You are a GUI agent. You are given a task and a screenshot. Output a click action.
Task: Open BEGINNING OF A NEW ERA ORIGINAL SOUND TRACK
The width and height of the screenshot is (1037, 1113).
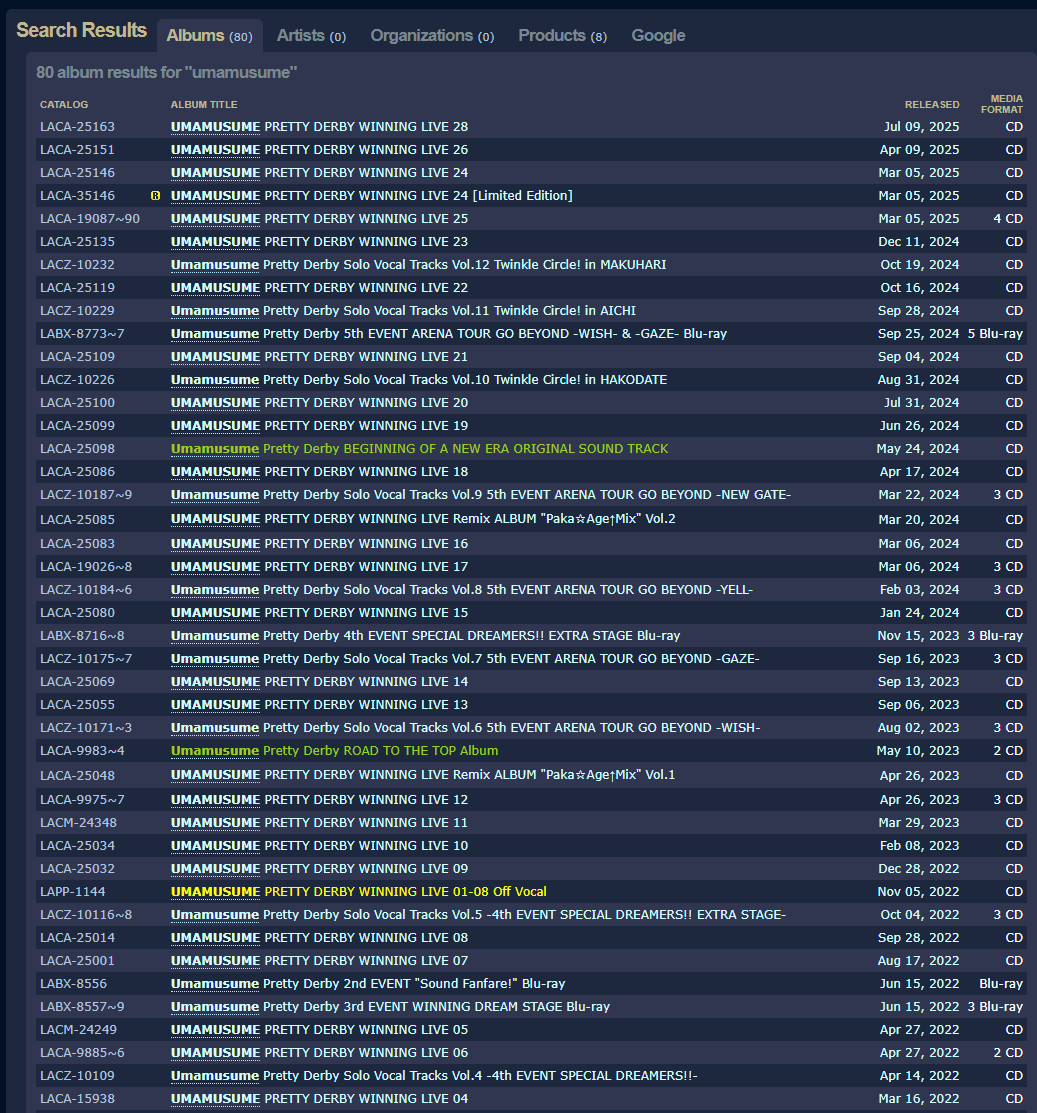point(419,449)
